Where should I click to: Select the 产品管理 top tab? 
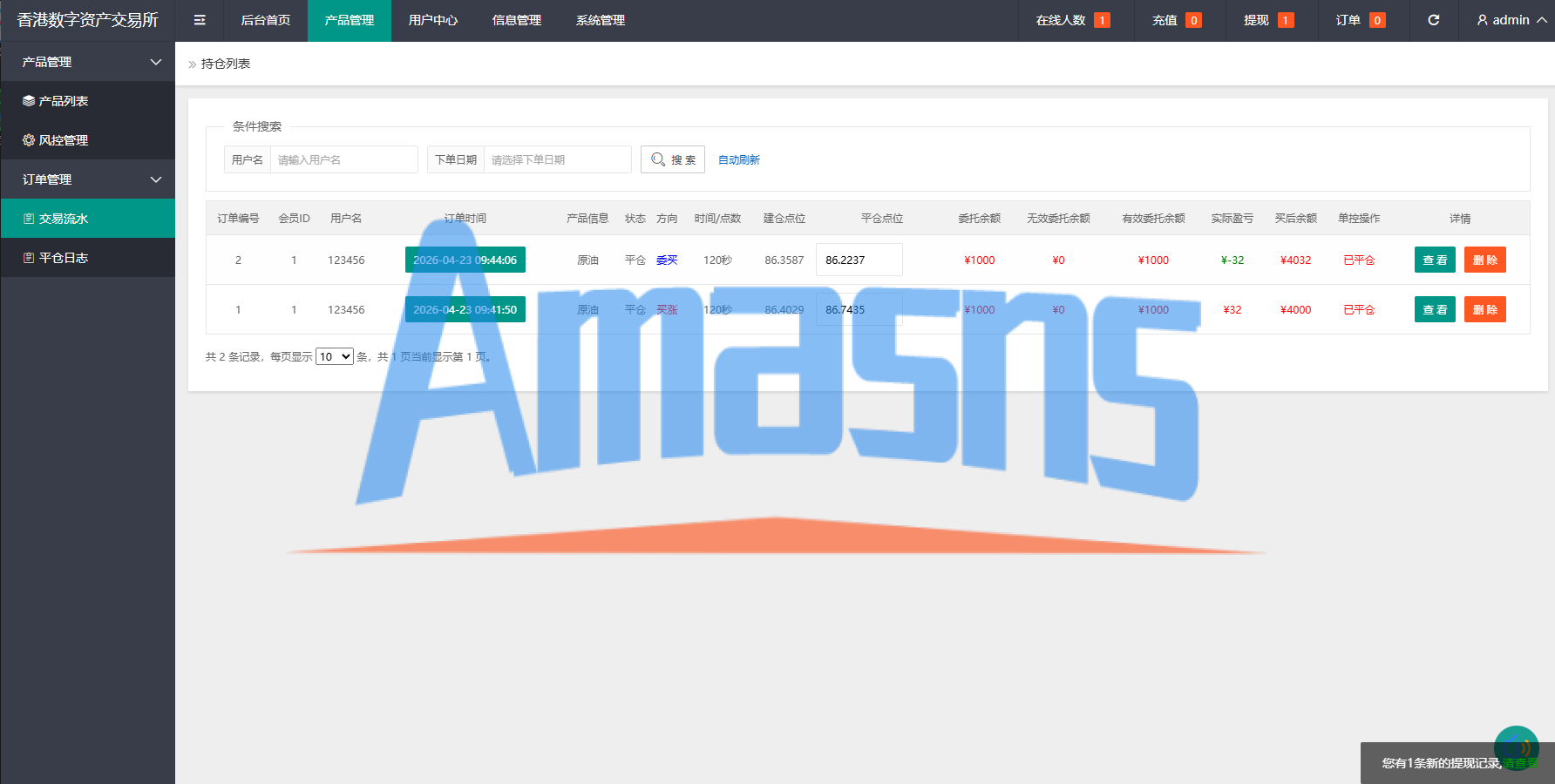pos(350,20)
